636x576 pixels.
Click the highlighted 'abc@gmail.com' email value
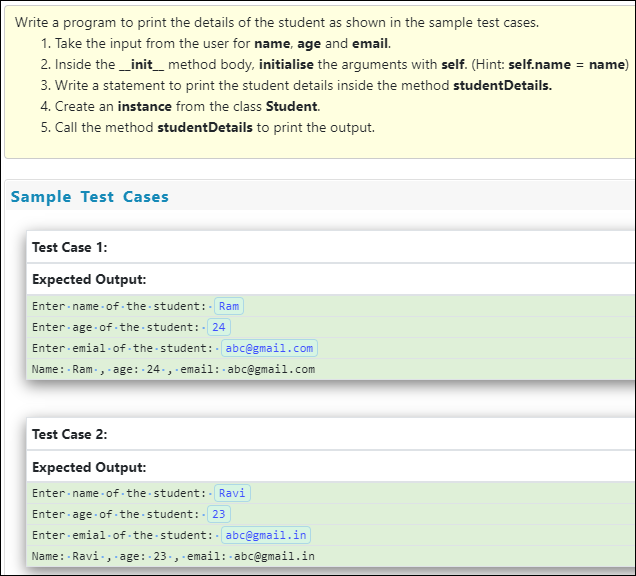[x=269, y=348]
